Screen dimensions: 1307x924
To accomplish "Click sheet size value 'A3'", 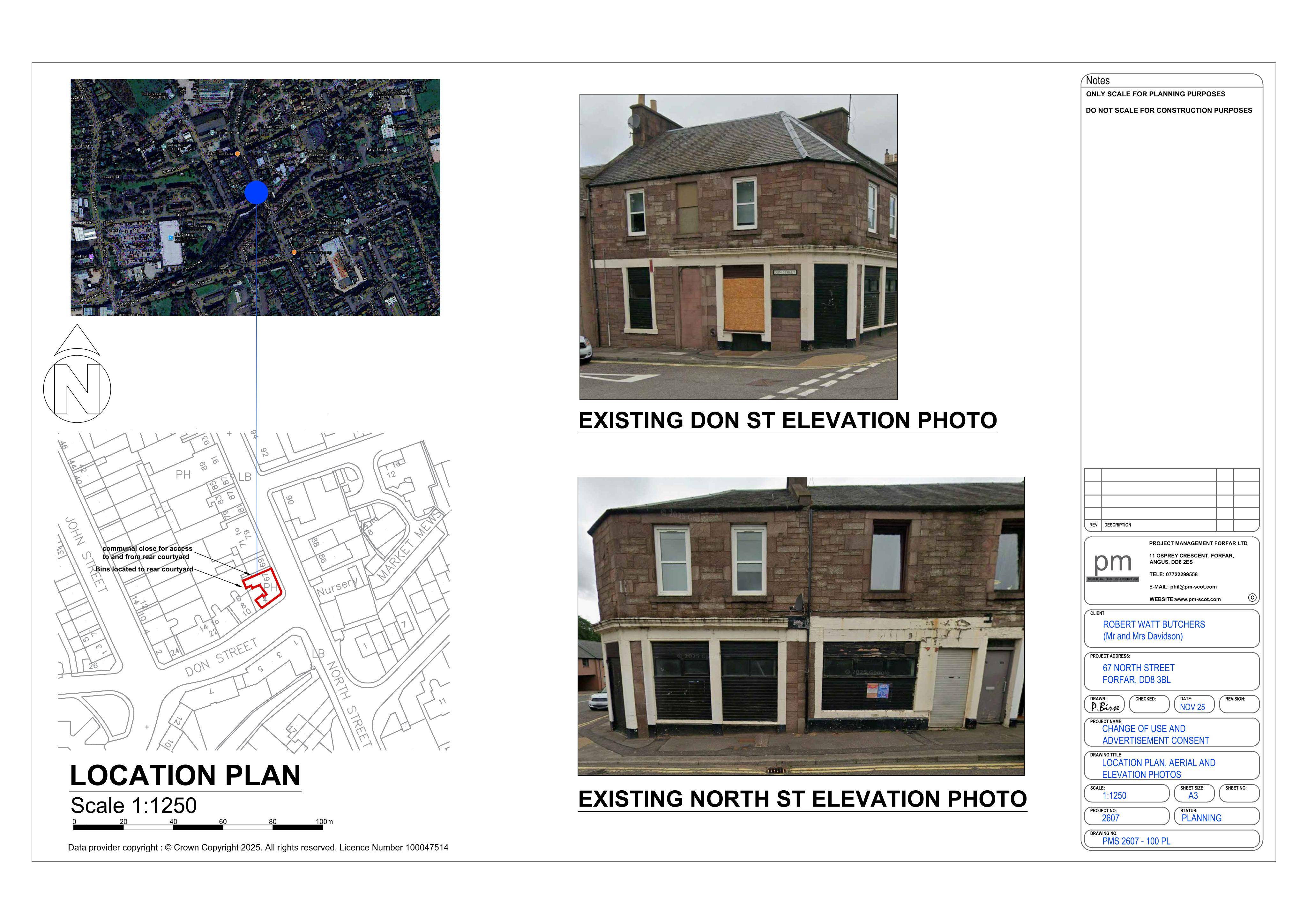I will click(x=1192, y=796).
